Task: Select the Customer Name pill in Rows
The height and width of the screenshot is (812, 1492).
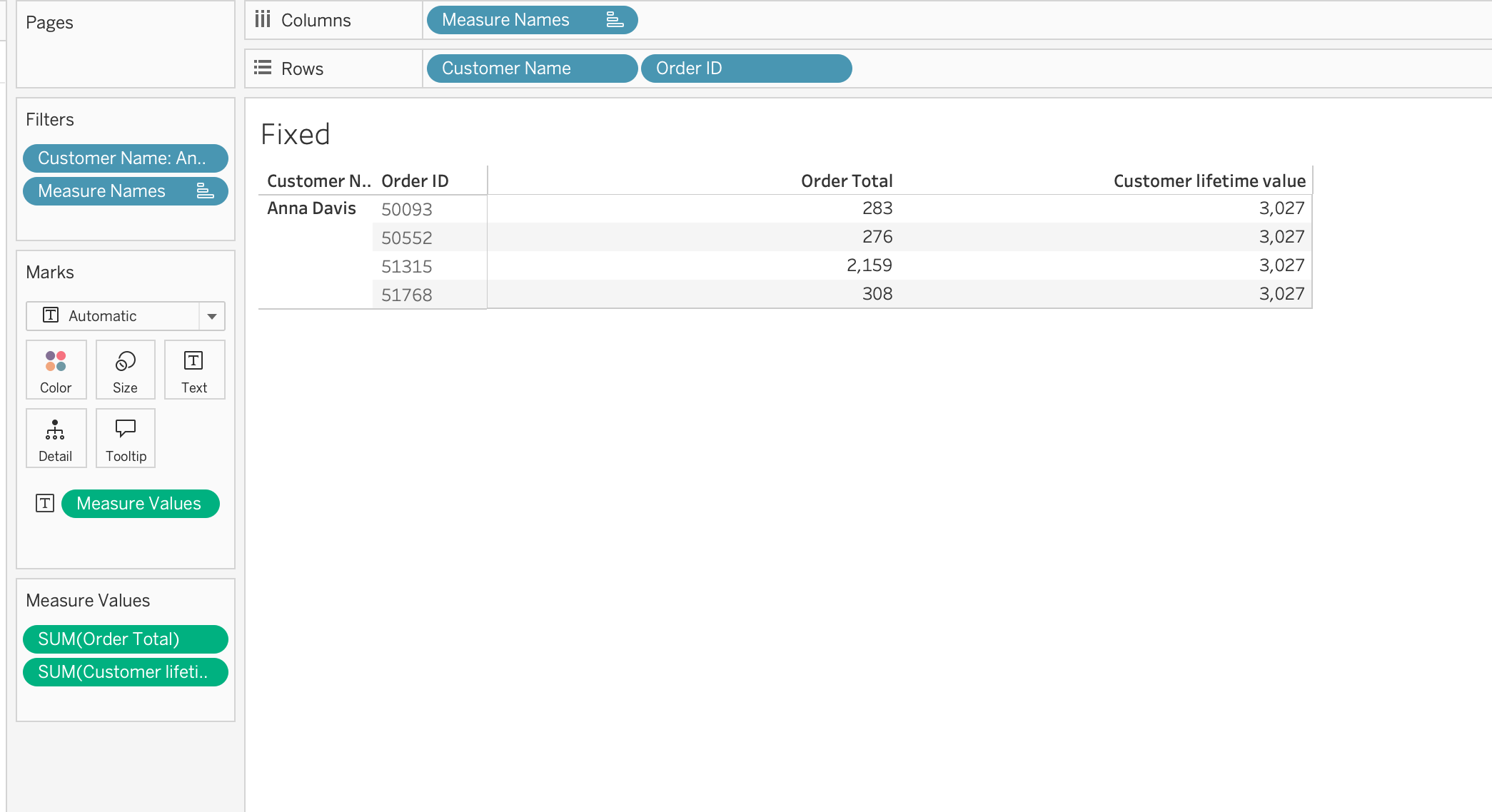Action: click(x=531, y=68)
